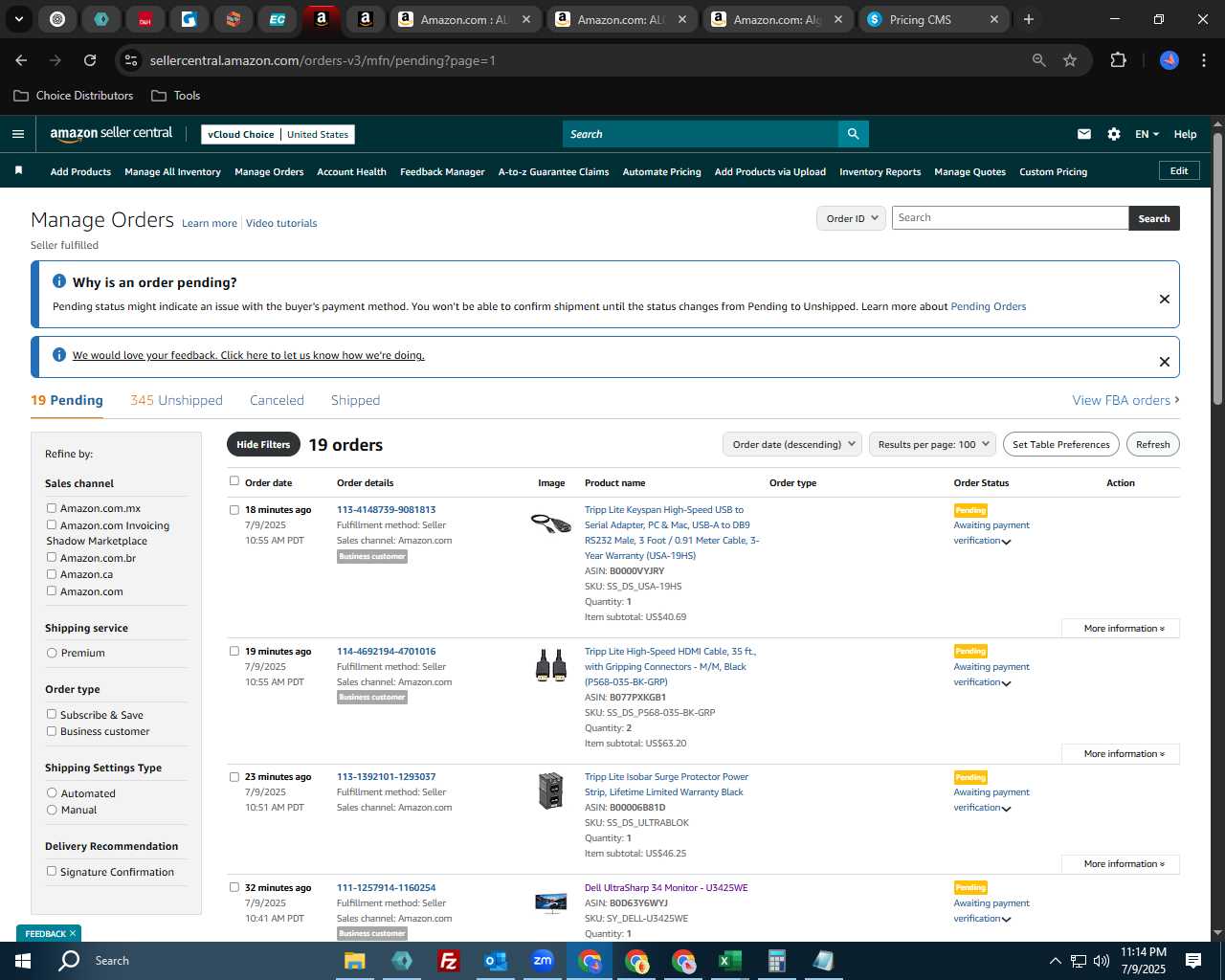1225x980 pixels.
Task: Open a new browser tab
Action: 1029,19
